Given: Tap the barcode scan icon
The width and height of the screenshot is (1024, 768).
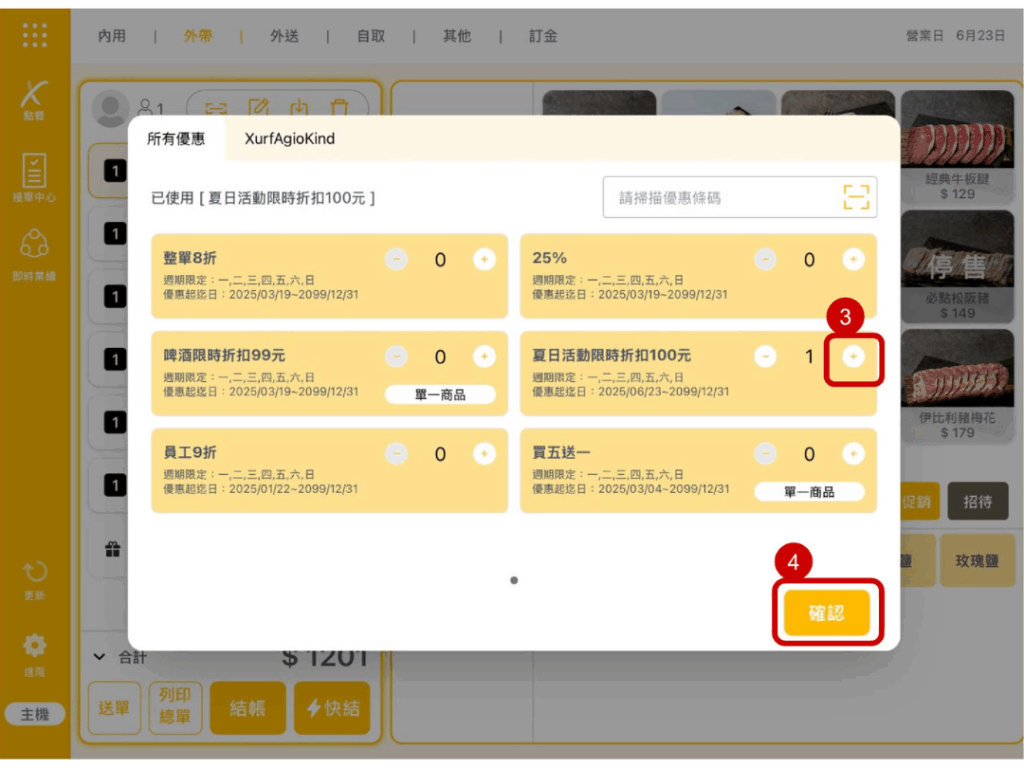Looking at the screenshot, I should tap(856, 198).
